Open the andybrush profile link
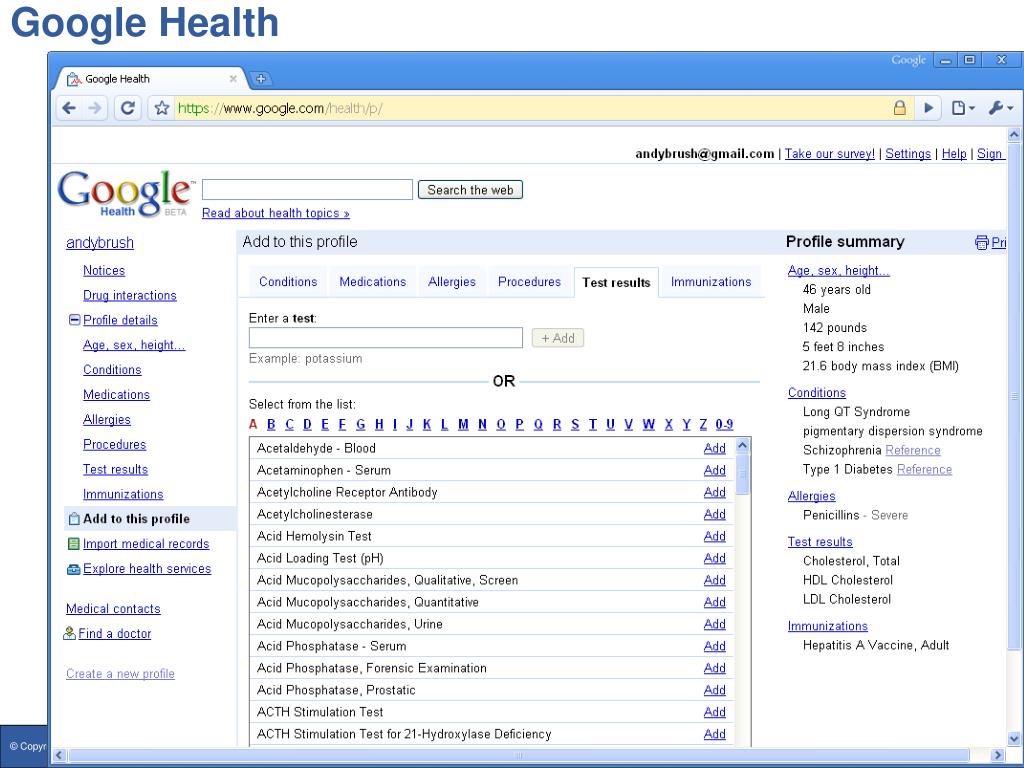 click(99, 242)
